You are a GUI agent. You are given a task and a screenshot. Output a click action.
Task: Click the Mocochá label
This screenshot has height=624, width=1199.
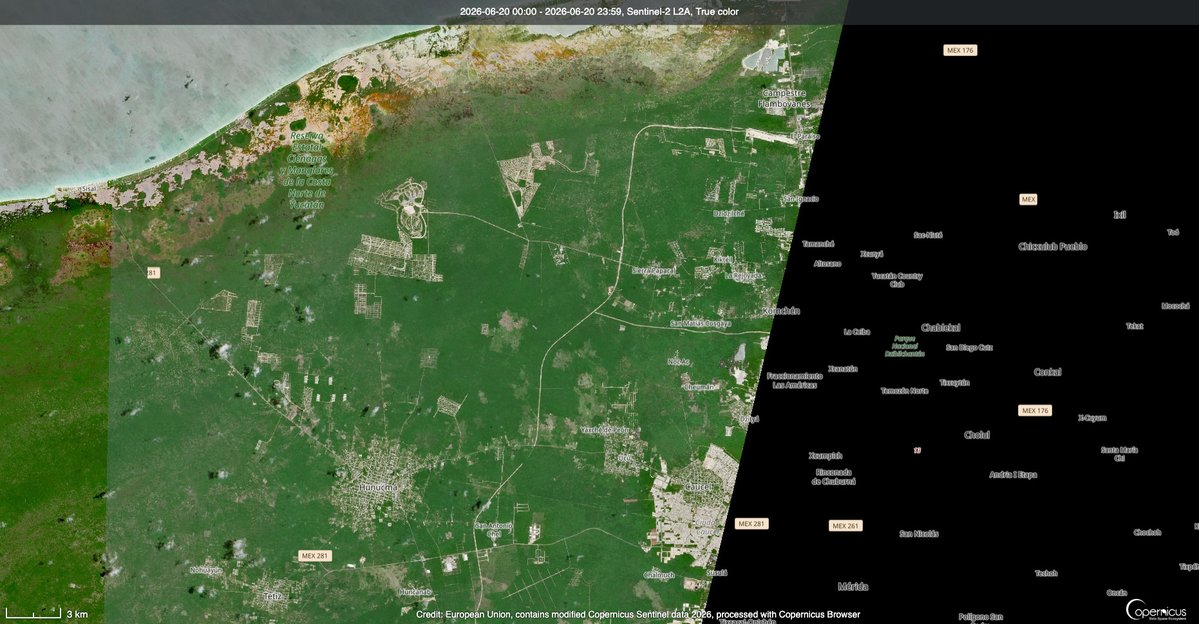coord(1175,306)
